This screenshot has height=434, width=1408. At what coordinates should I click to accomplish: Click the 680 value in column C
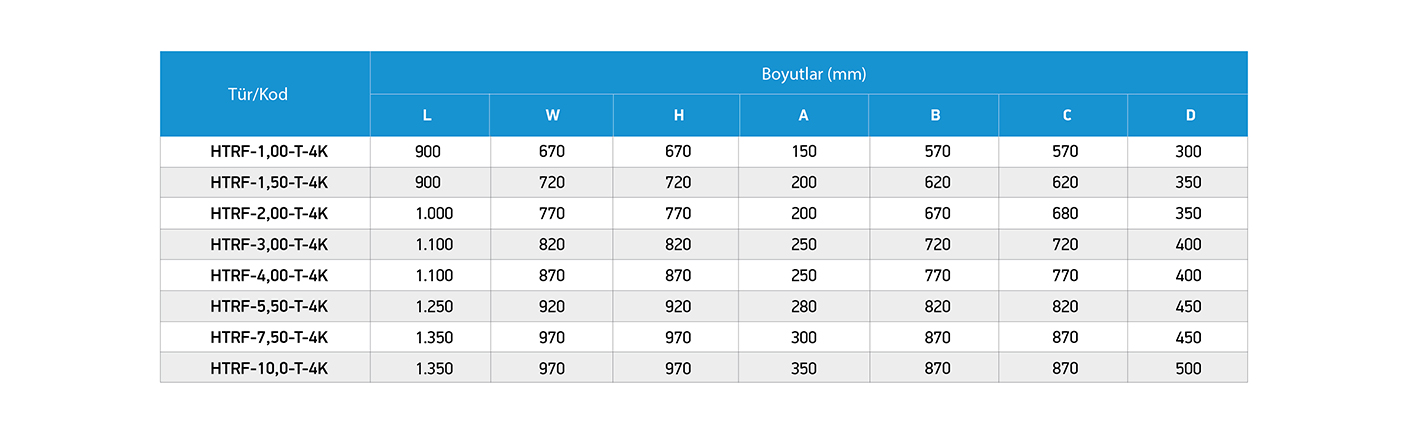[1064, 213]
